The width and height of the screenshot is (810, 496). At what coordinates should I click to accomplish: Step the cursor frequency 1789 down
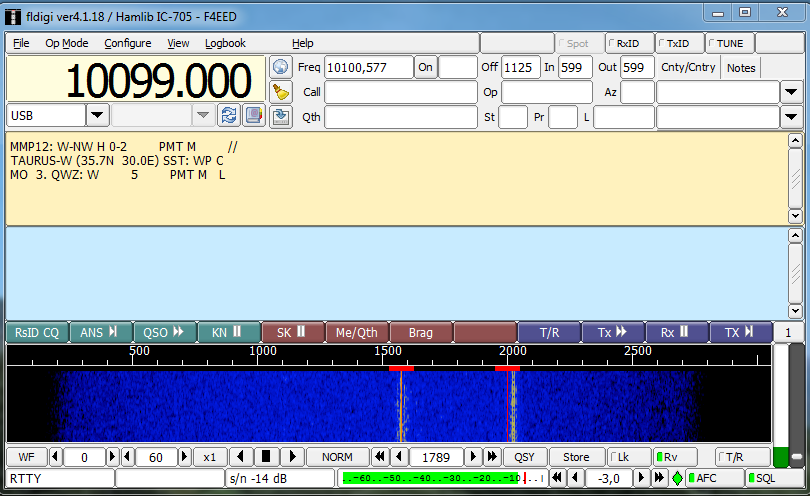click(399, 457)
